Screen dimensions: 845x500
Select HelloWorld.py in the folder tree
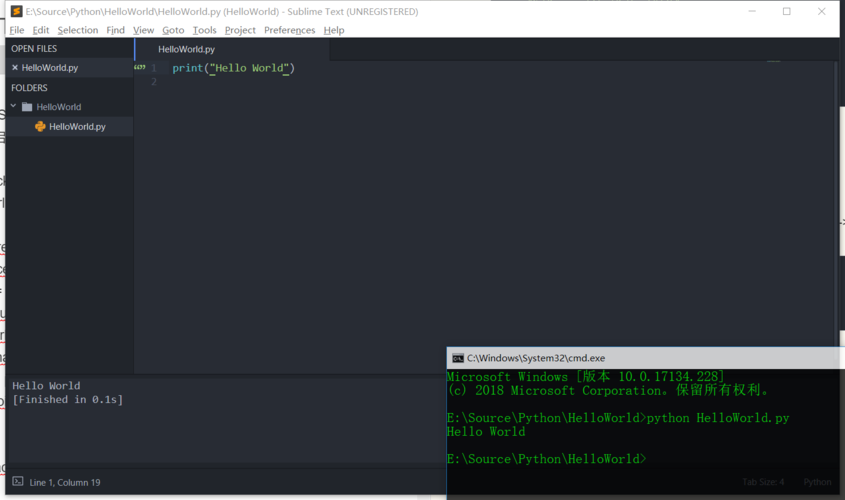coord(77,127)
